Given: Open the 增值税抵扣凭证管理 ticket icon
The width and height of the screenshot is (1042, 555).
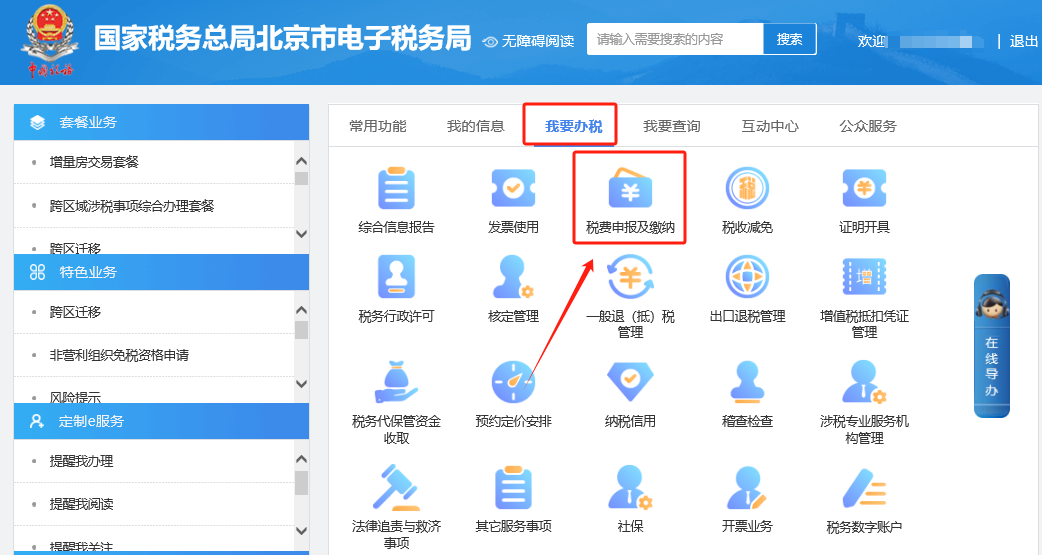Looking at the screenshot, I should [x=864, y=277].
